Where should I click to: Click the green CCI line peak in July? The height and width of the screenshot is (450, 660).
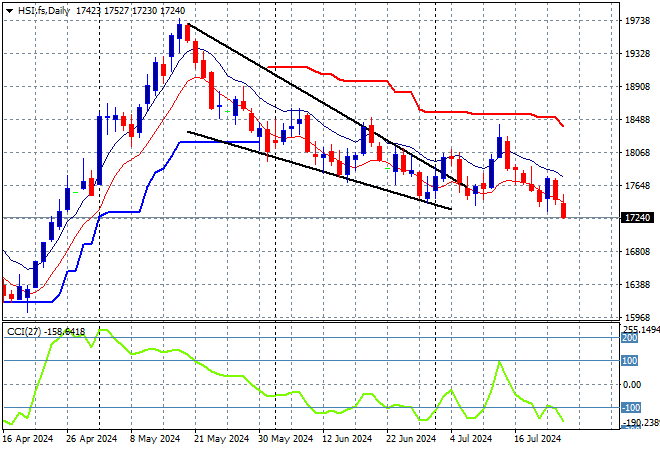click(500, 362)
